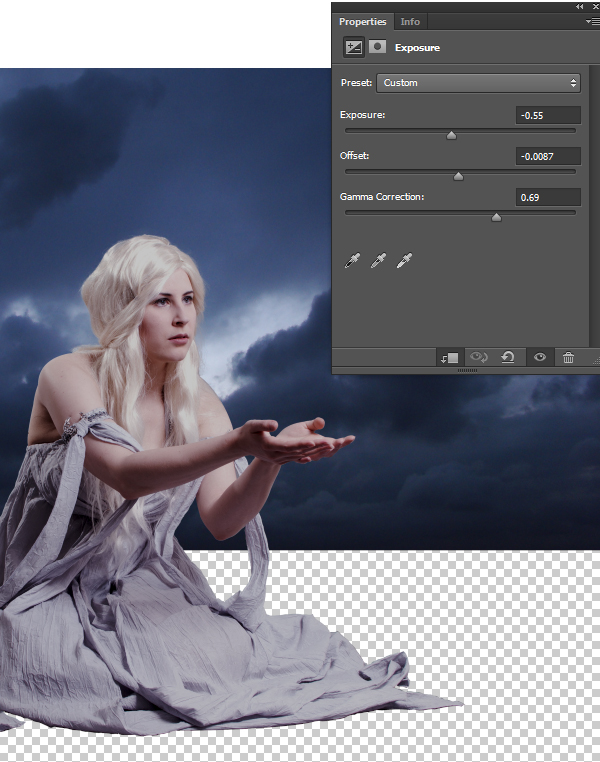View previous state of adjustment

point(478,357)
